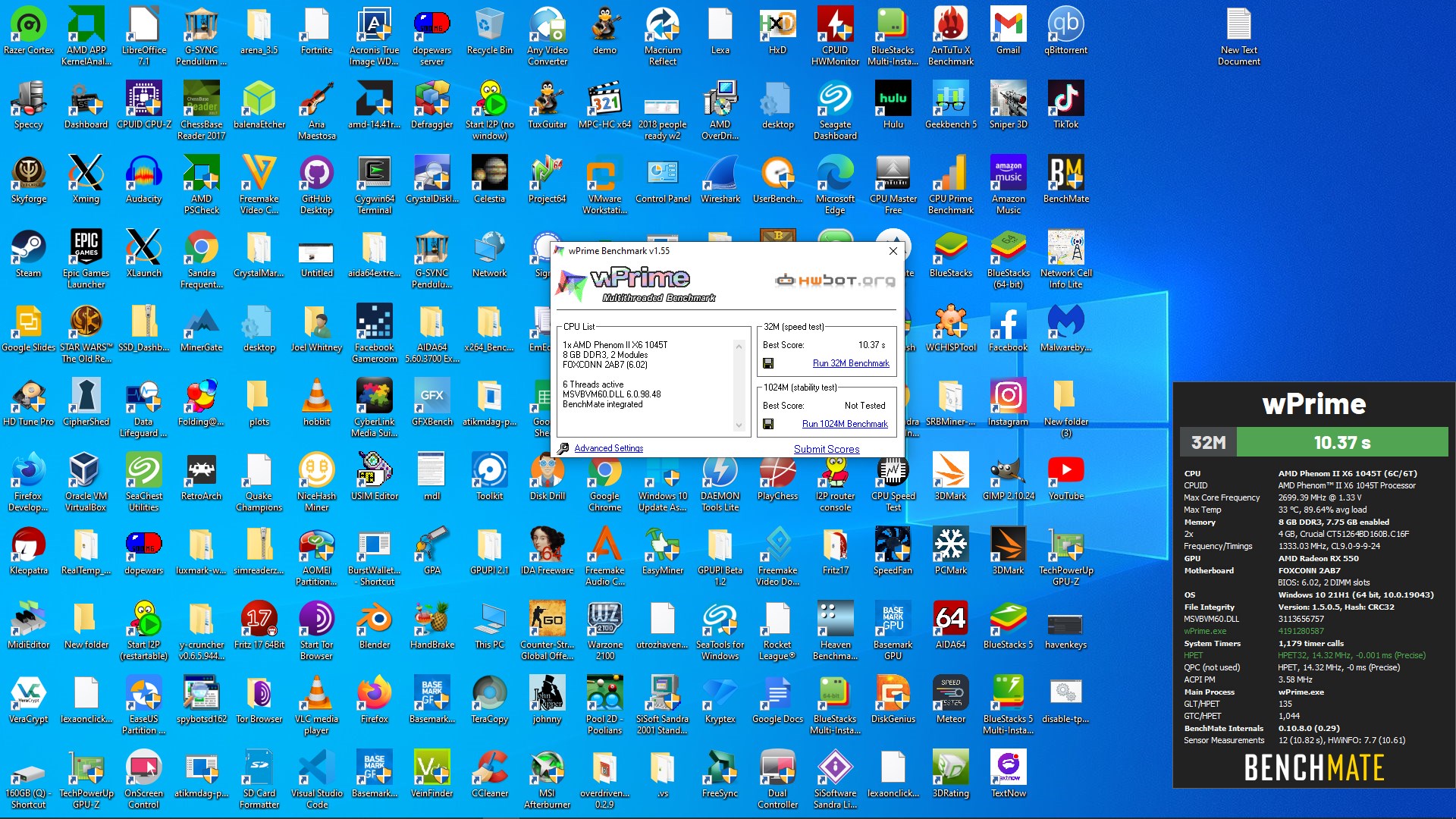
Task: Select the Visual Studio Code icon
Action: tap(317, 780)
